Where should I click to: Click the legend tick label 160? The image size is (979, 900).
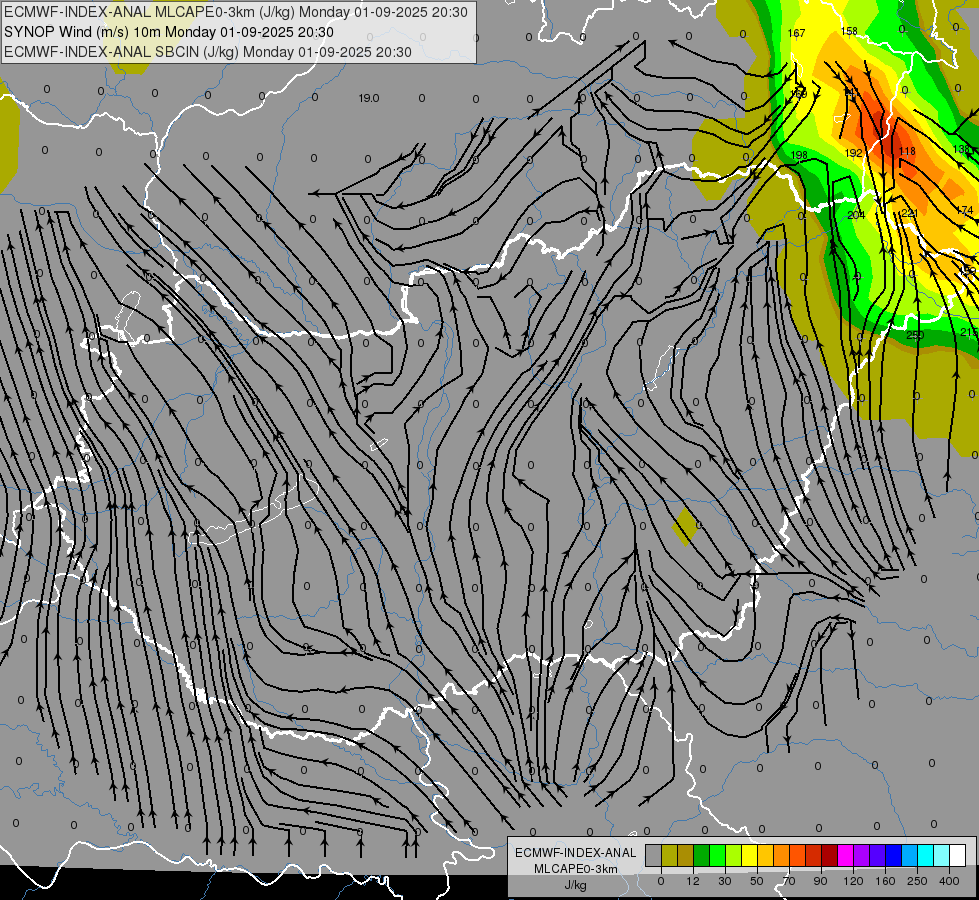click(885, 881)
